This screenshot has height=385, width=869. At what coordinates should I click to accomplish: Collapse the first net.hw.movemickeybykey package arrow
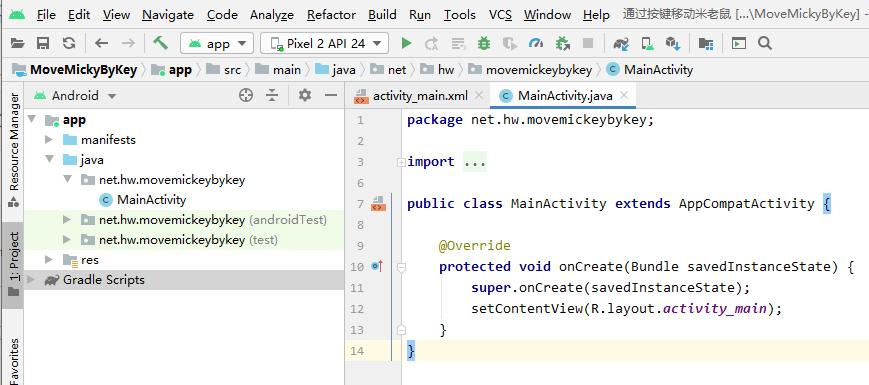tap(67, 179)
